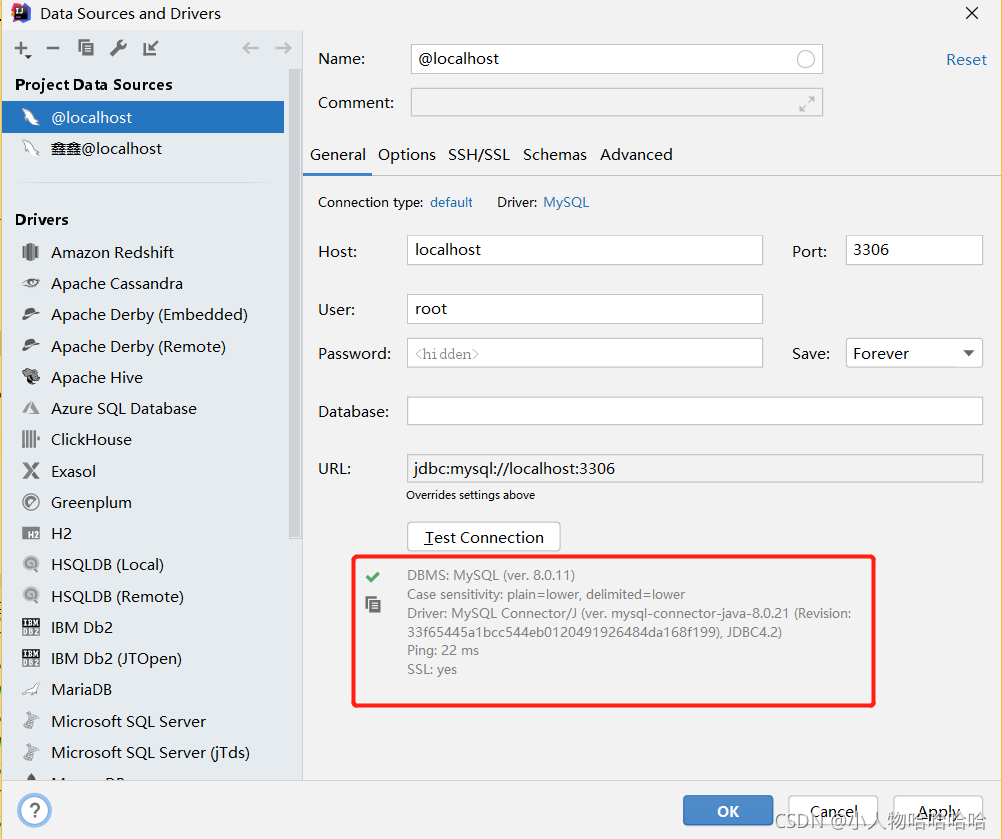The width and height of the screenshot is (1002, 839).
Task: Open the Save password Forever dropdown
Action: [914, 353]
